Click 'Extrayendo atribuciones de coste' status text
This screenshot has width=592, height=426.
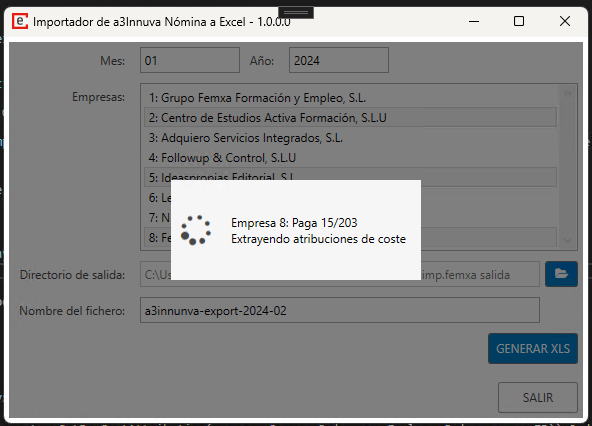pyautogui.click(x=318, y=239)
